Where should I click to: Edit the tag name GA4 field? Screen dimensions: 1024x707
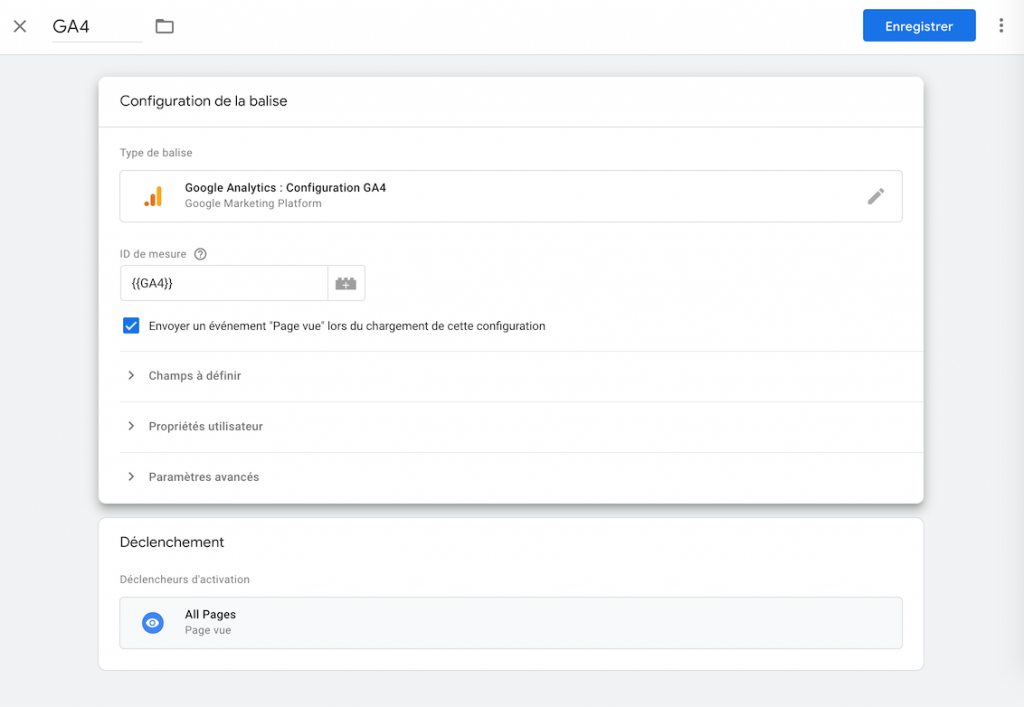click(97, 27)
